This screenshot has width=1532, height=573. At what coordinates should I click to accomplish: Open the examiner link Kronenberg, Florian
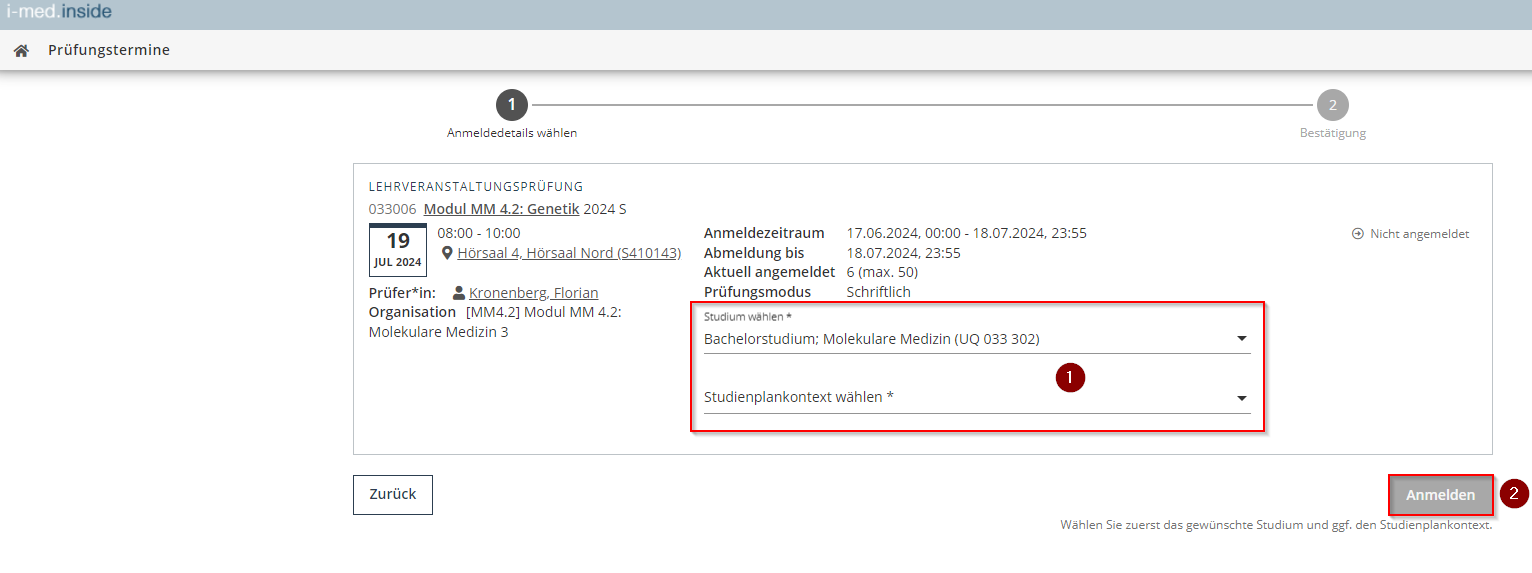click(x=534, y=293)
